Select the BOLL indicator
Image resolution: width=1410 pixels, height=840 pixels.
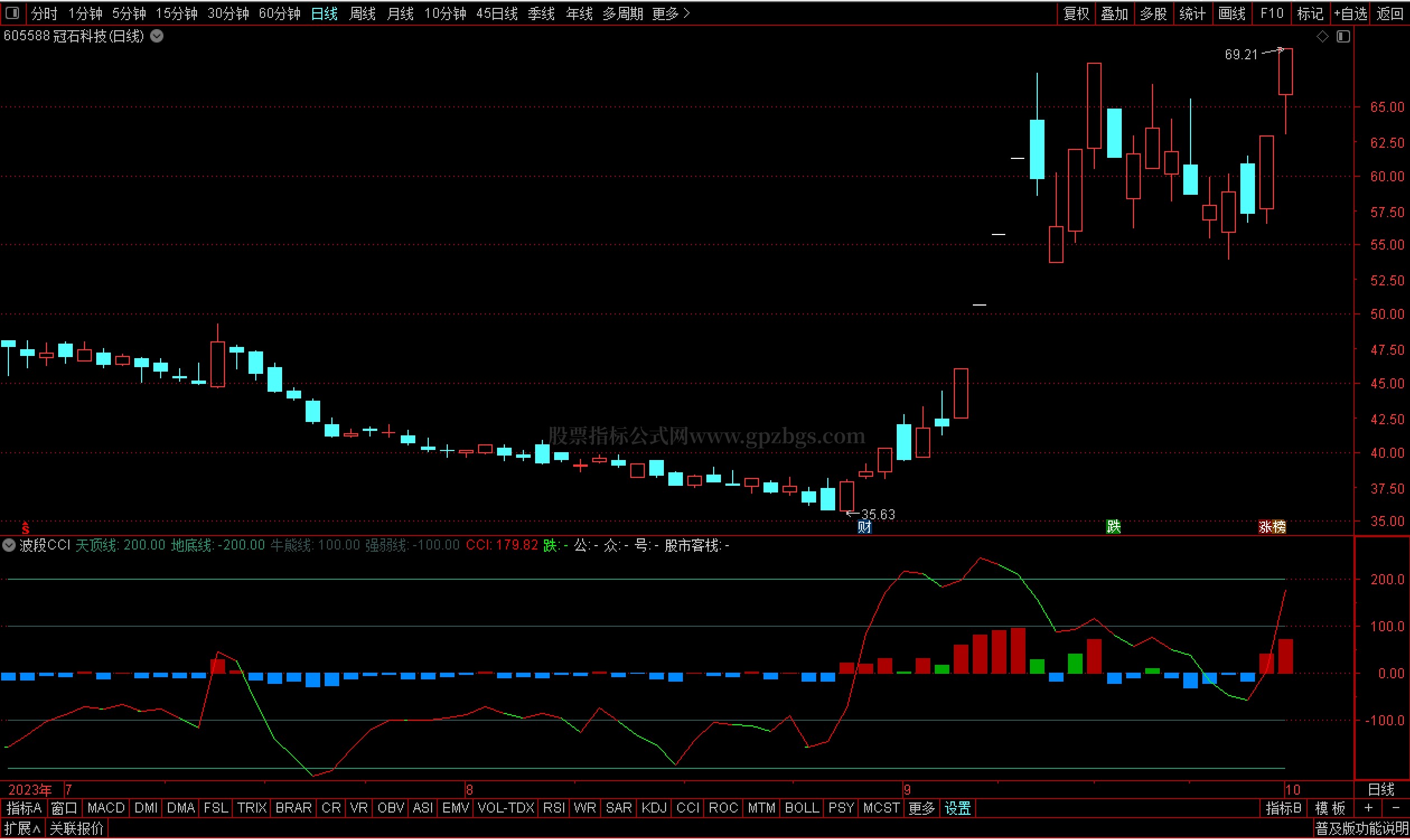[802, 809]
